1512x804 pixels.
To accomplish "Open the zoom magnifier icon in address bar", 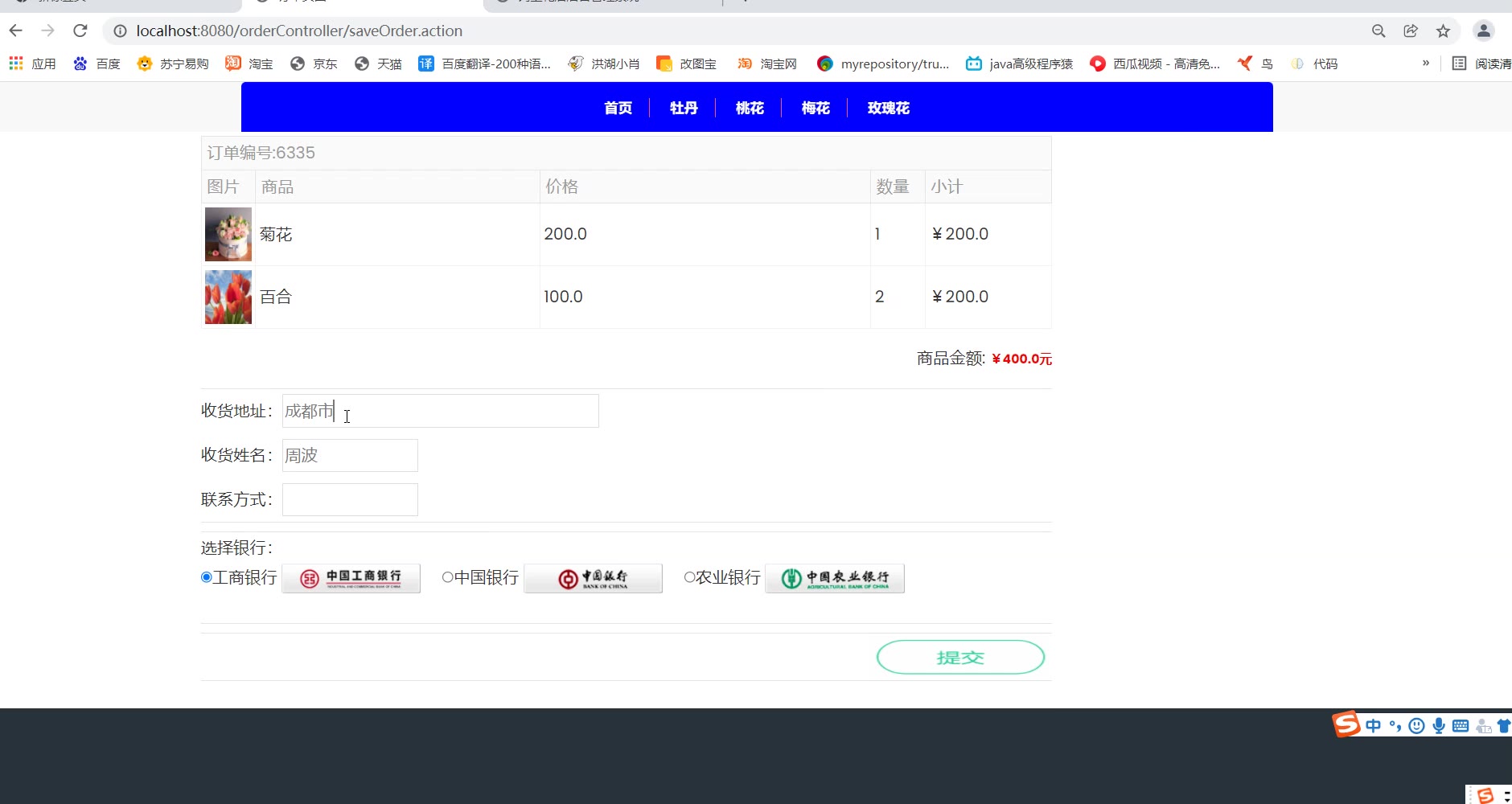I will tap(1378, 31).
